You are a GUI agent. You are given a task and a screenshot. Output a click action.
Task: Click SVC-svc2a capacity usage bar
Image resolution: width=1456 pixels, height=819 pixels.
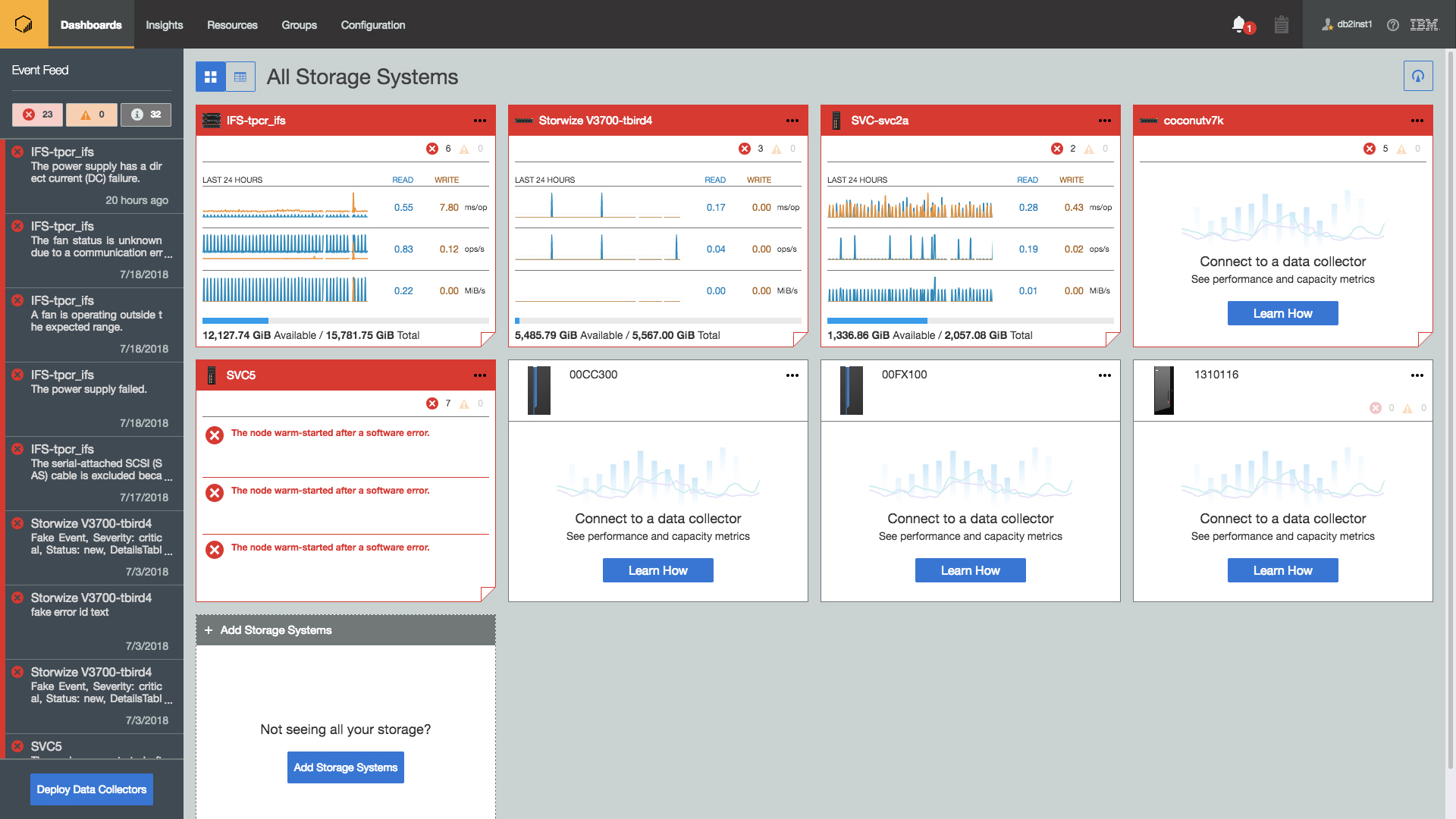click(x=971, y=321)
